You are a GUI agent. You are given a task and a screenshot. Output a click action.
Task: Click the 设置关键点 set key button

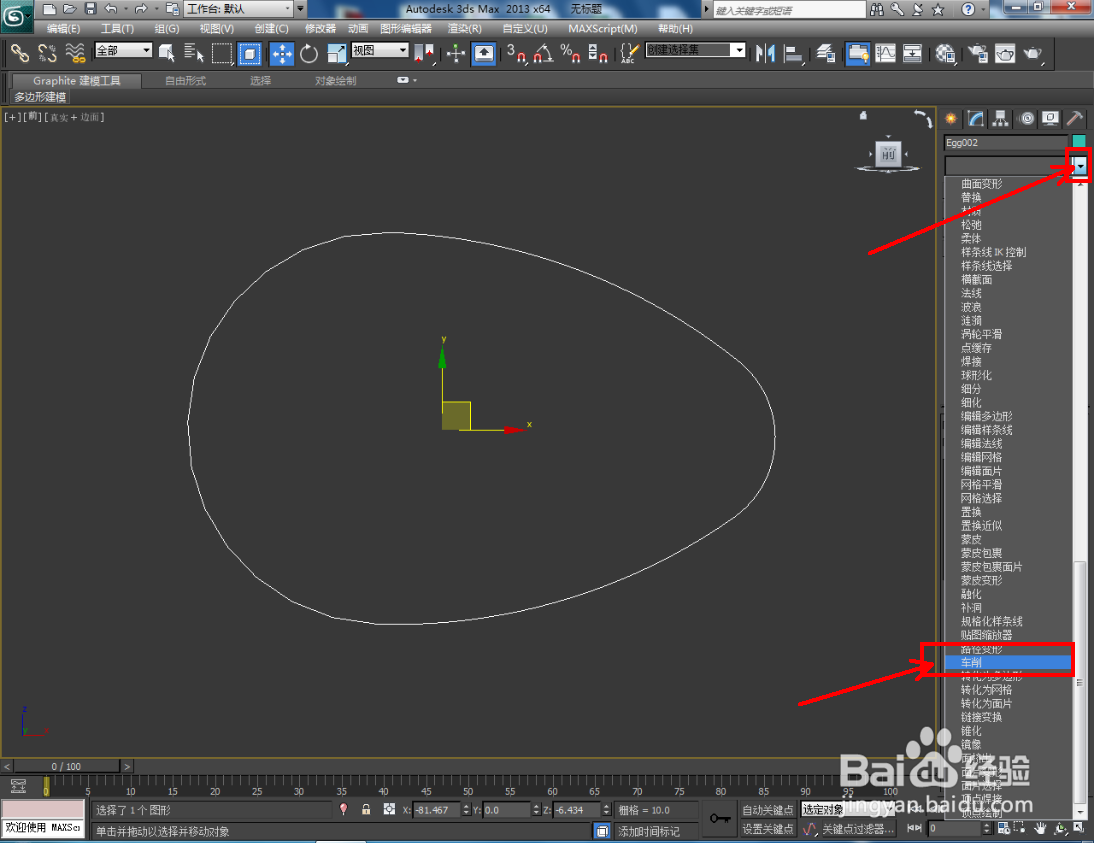[767, 829]
